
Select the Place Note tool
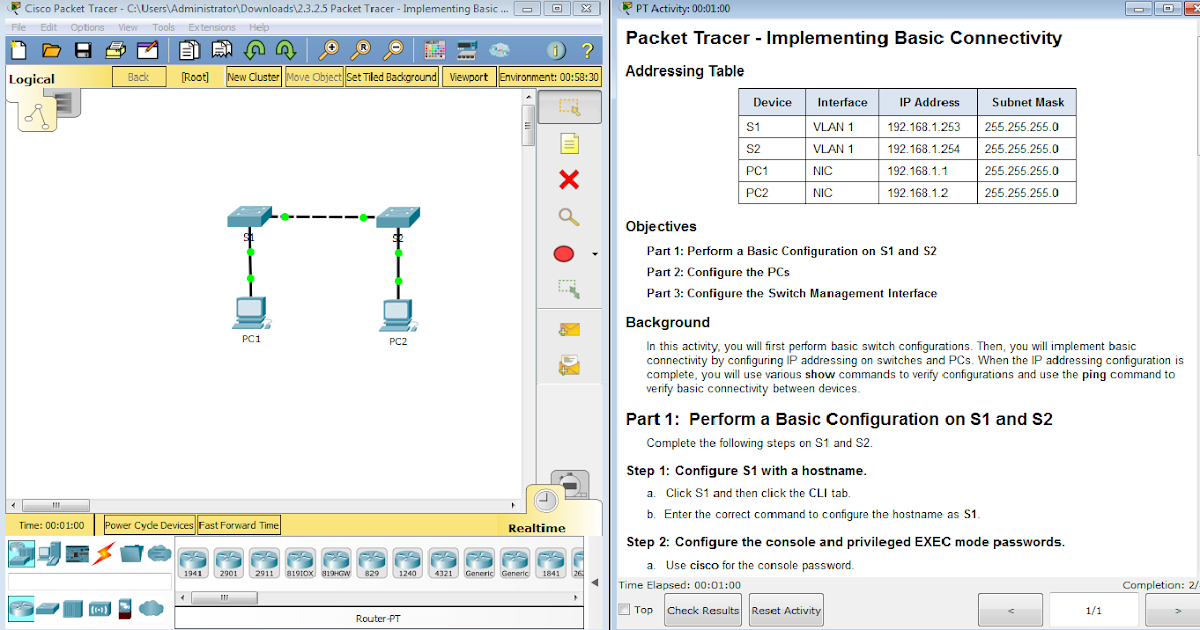[x=569, y=143]
